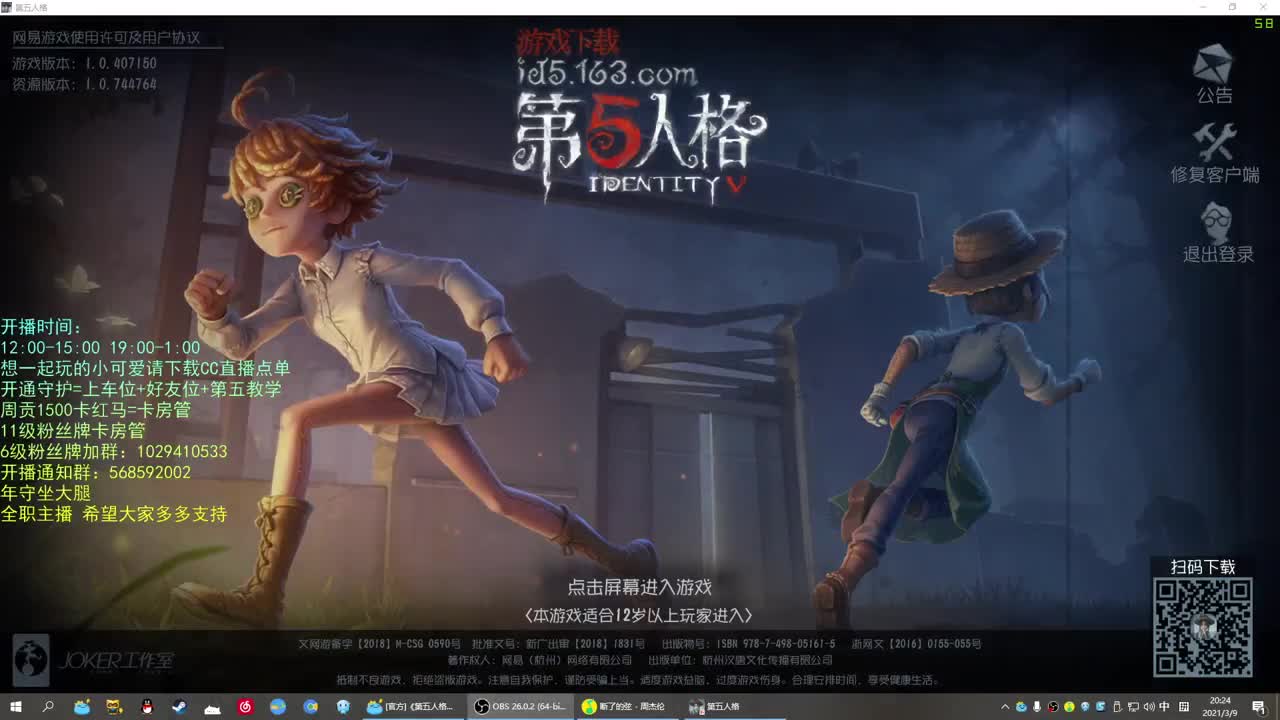Switch to the [官方]《第五人格 taskbar window
The height and width of the screenshot is (720, 1280).
(x=412, y=706)
